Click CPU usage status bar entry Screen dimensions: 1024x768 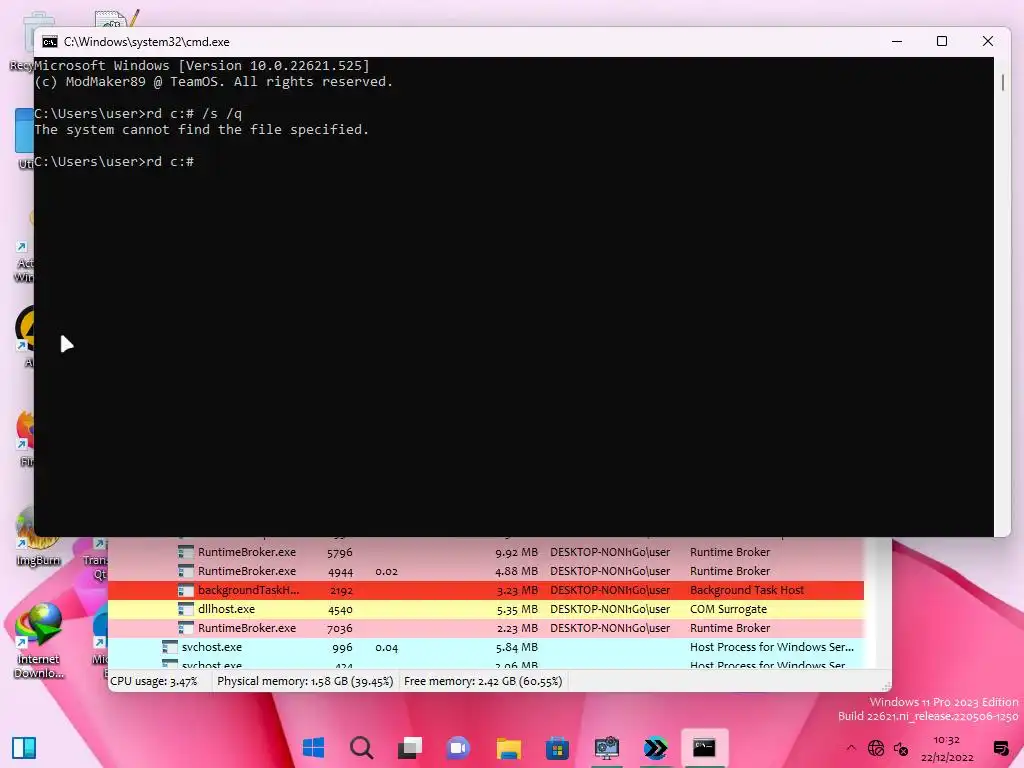pyautogui.click(x=154, y=681)
